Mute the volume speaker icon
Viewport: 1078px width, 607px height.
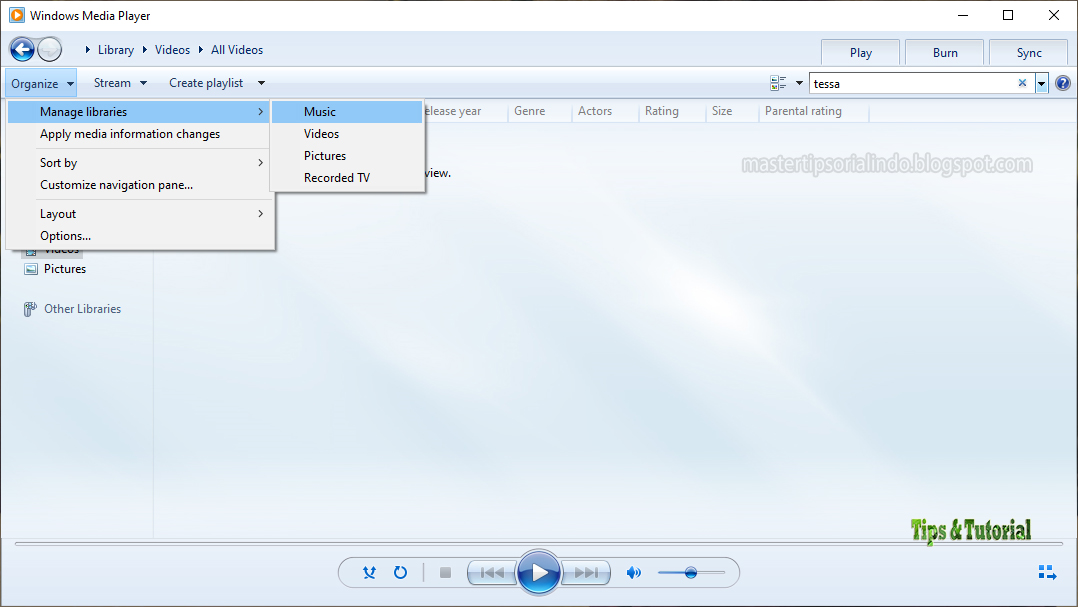click(634, 572)
